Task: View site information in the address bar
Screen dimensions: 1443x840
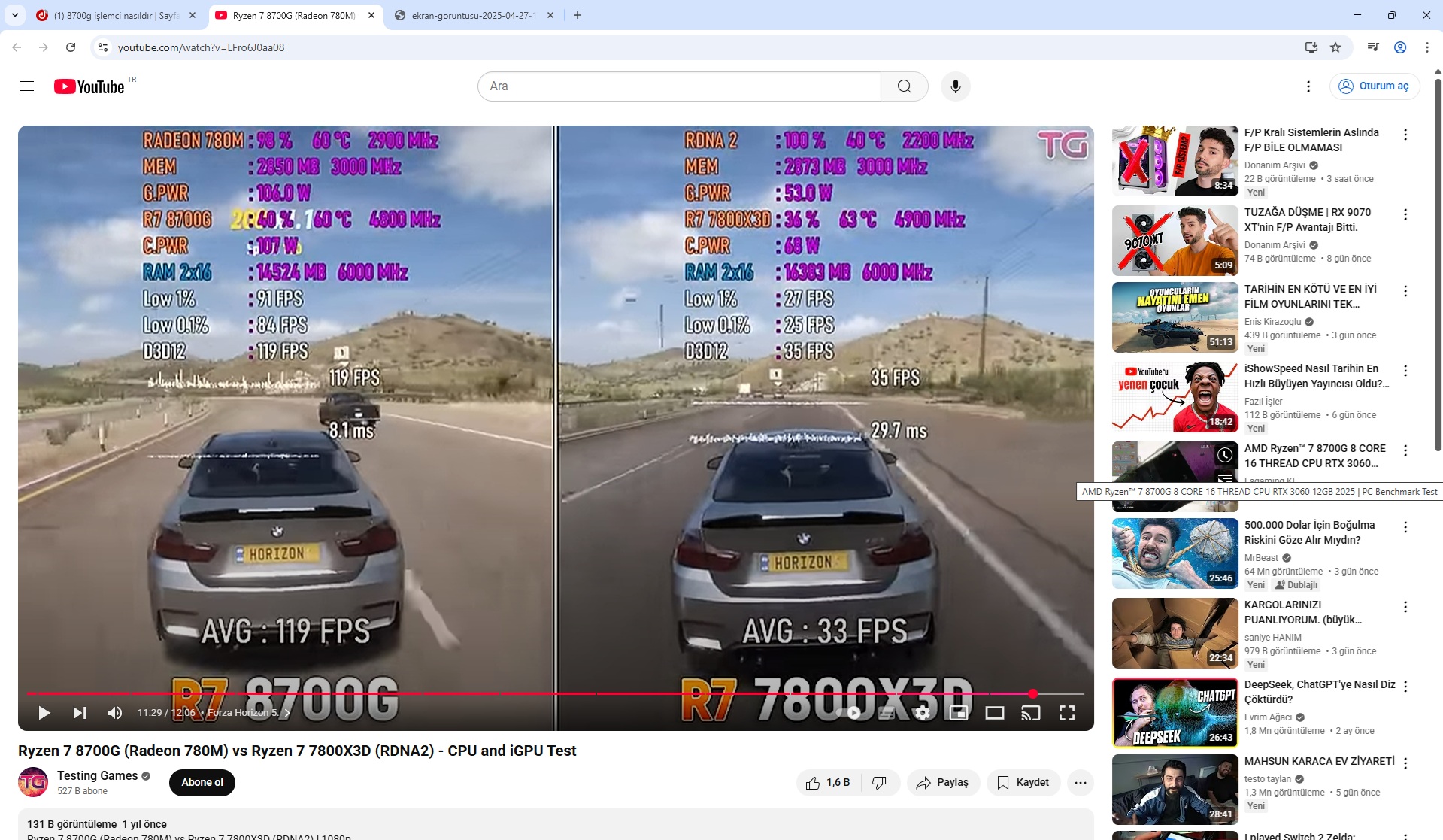Action: (x=103, y=47)
